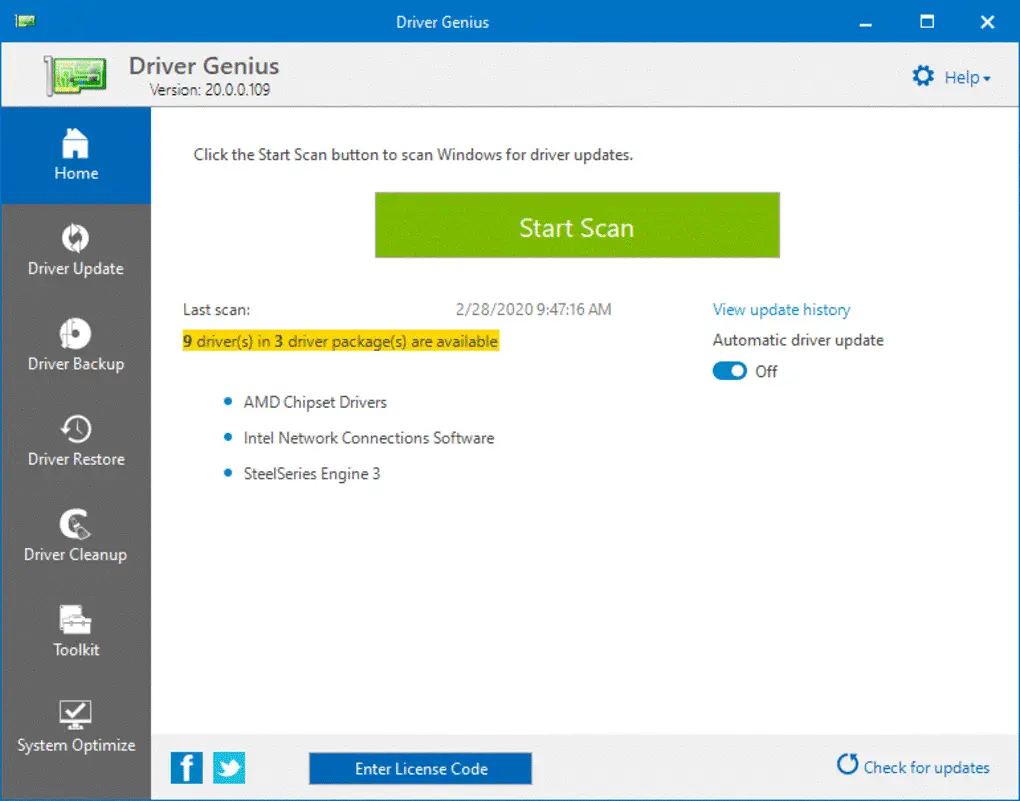Select the Home label in the sidebar
The image size is (1020, 801).
click(76, 173)
